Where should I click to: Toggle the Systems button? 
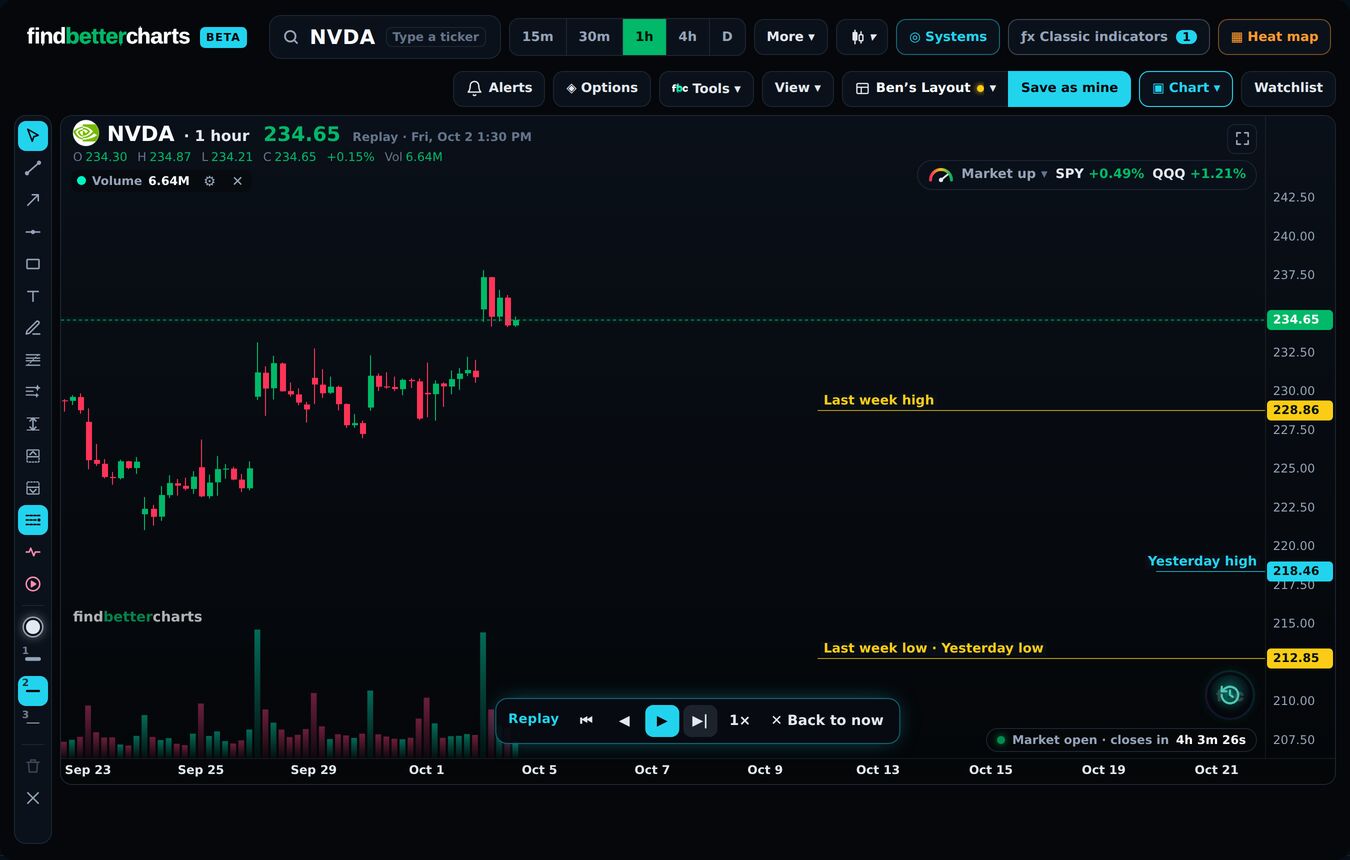click(x=948, y=37)
